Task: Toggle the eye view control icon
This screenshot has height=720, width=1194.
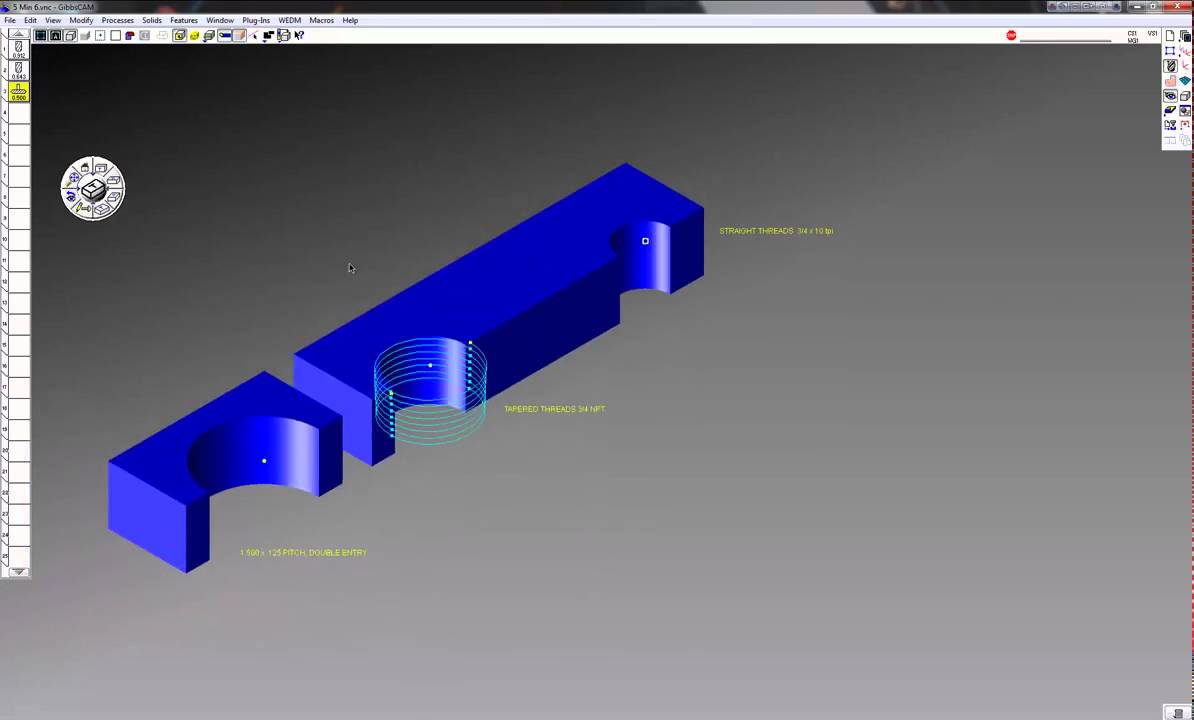Action: pyautogui.click(x=1170, y=96)
